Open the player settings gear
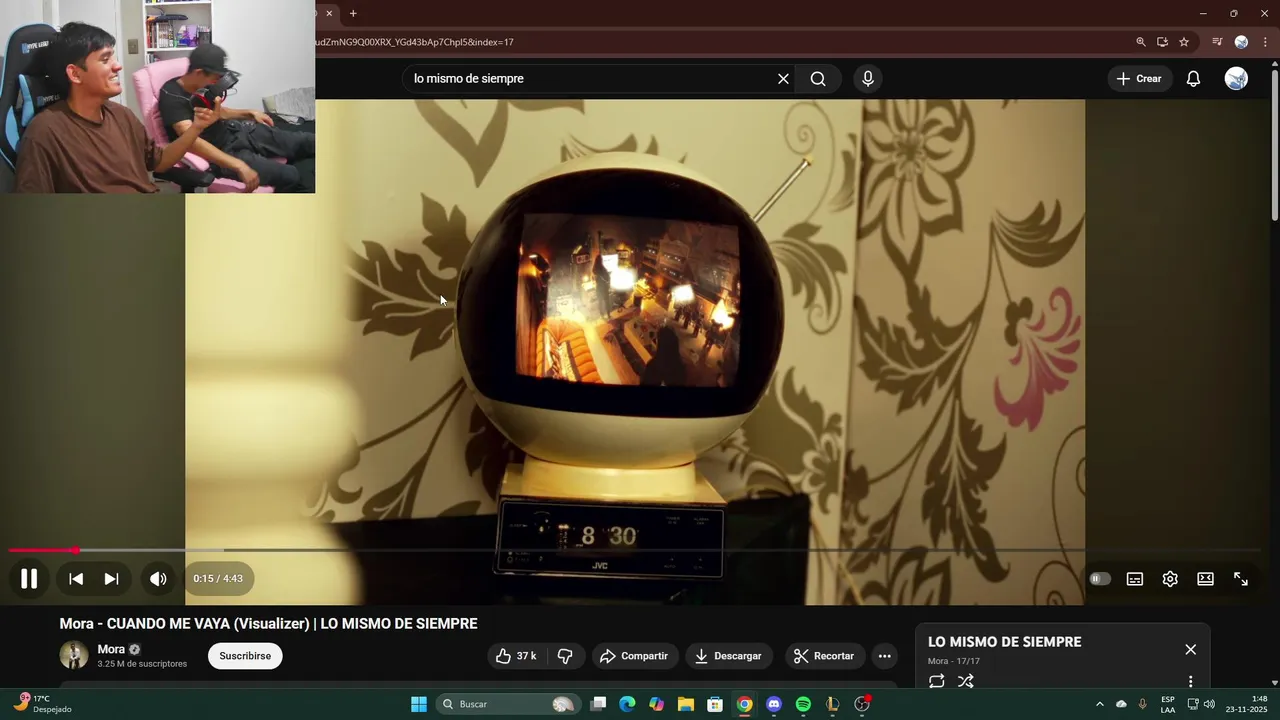This screenshot has height=720, width=1280. tap(1170, 579)
